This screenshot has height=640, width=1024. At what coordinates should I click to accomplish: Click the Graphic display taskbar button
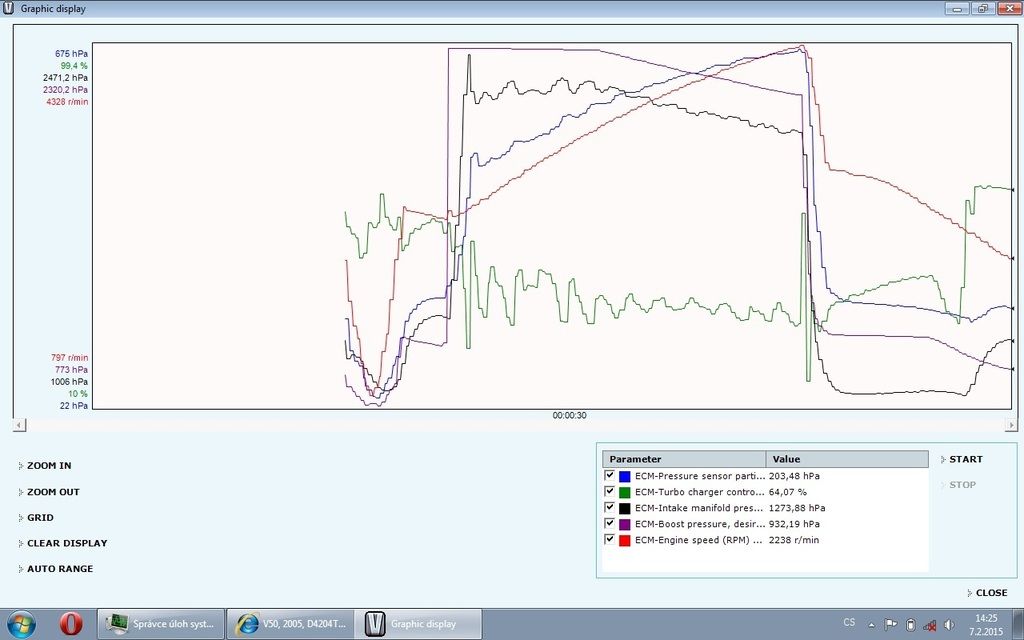[x=419, y=624]
